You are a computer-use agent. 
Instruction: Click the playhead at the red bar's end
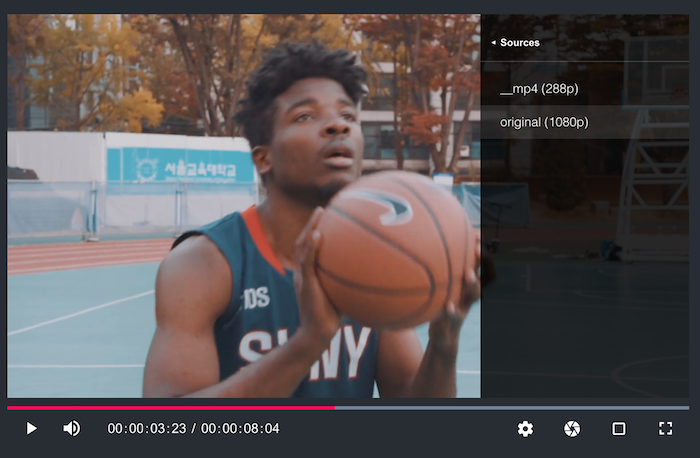pos(334,407)
